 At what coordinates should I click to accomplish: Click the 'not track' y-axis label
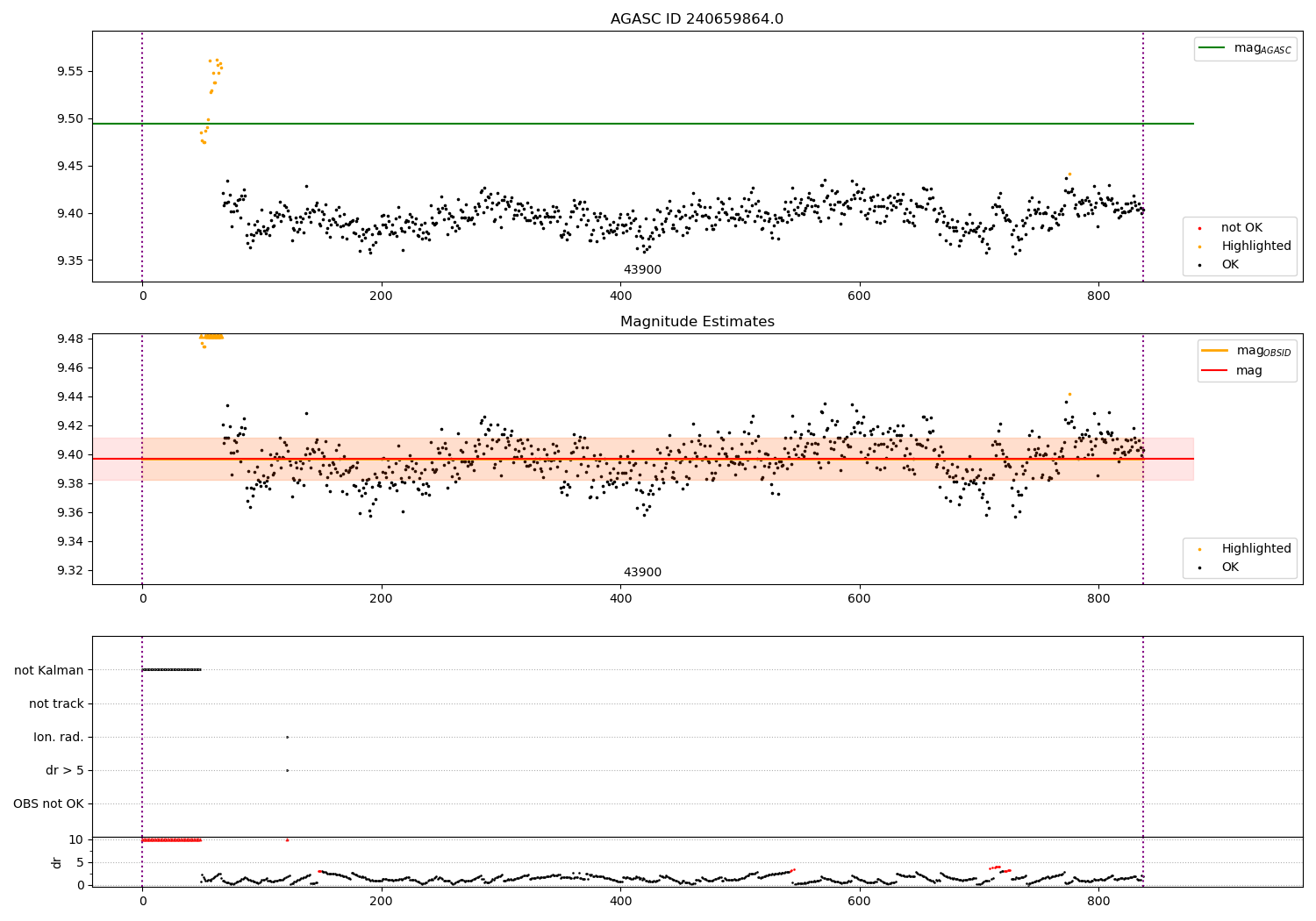[56, 703]
